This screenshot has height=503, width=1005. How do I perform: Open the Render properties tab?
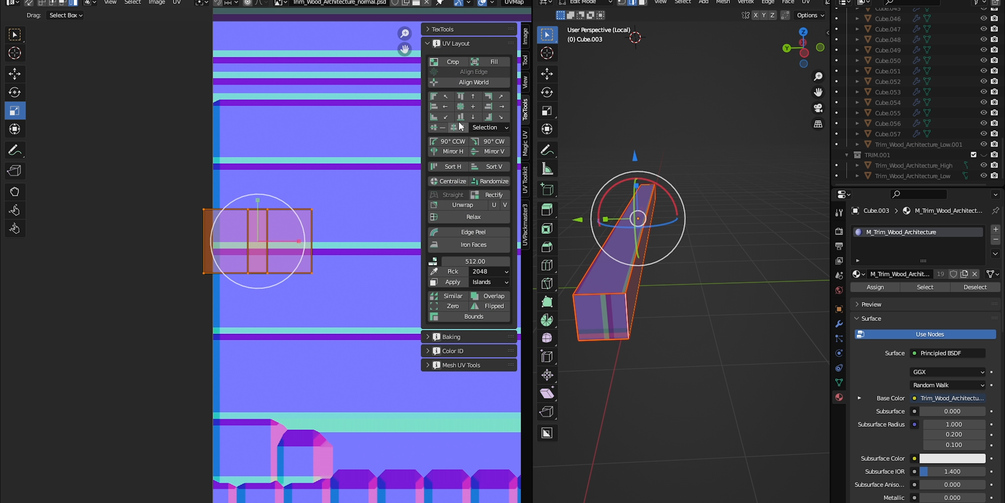coord(839,231)
